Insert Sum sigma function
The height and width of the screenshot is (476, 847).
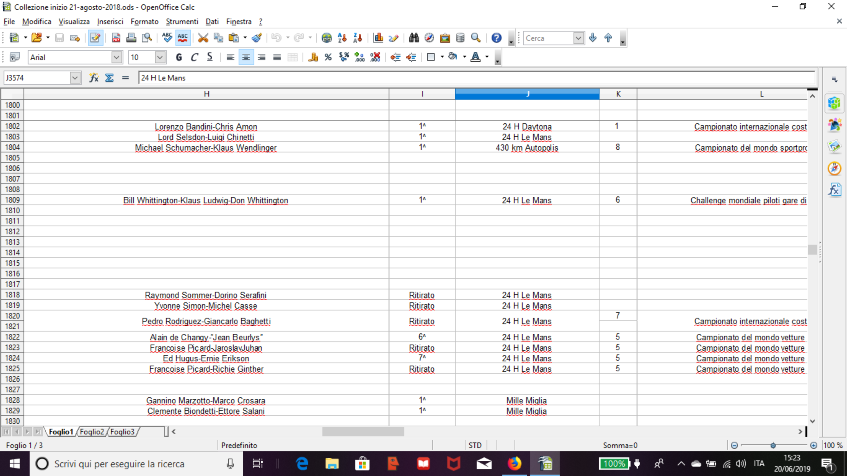109,78
